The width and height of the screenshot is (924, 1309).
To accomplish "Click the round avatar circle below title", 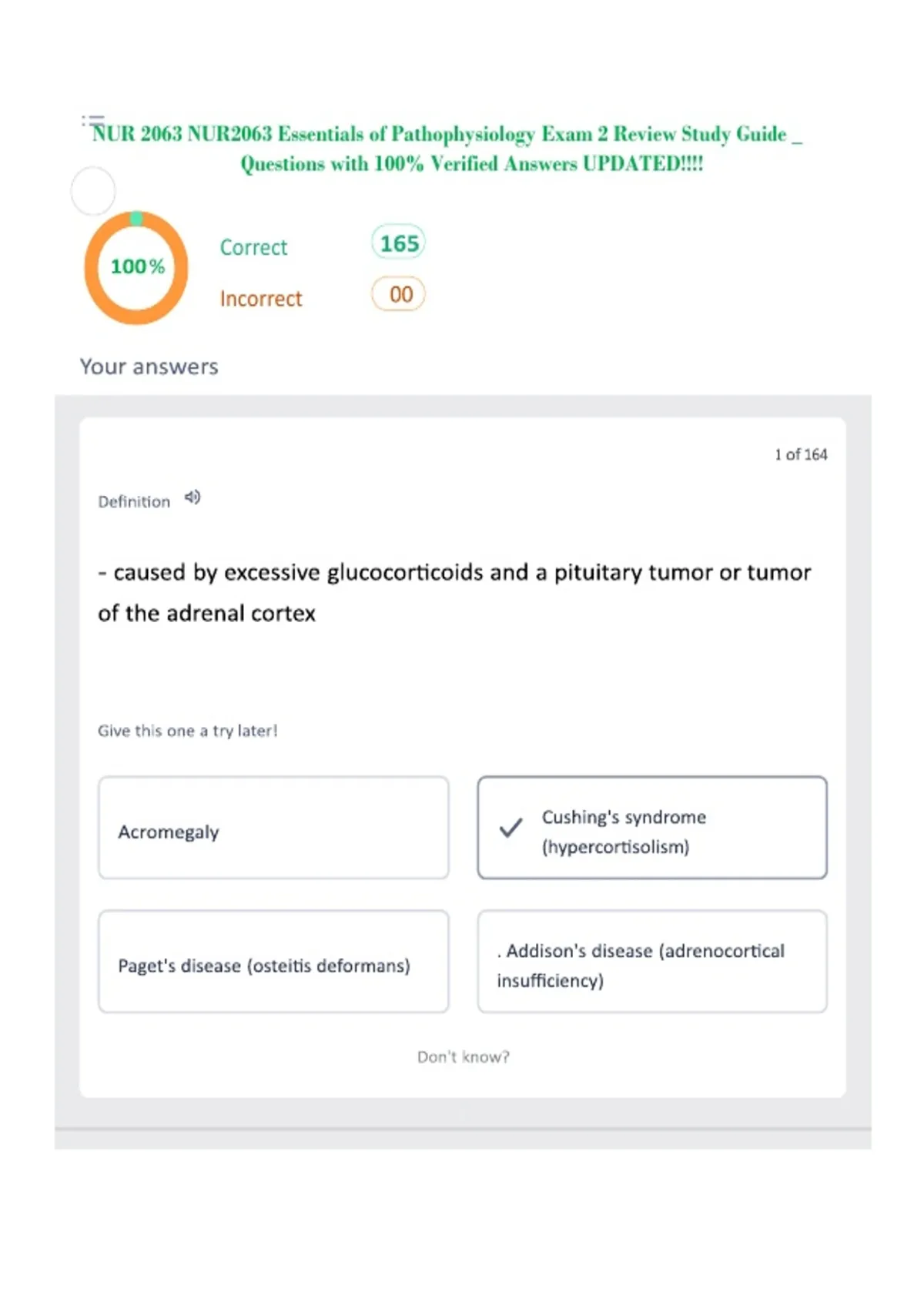I will 93,191.
